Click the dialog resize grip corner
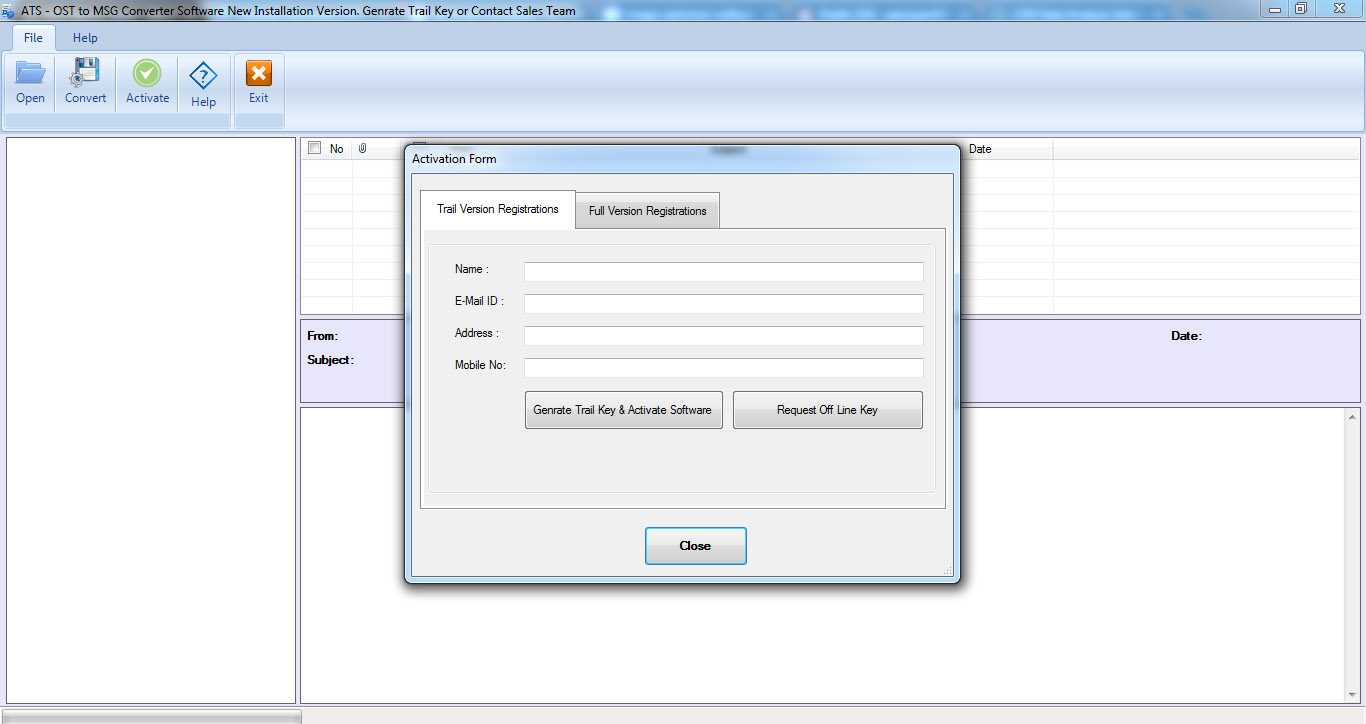 [947, 571]
